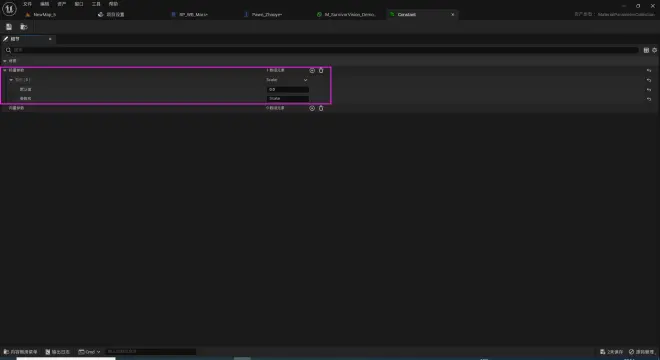Click the Browse to asset toolbar icon

pos(24,27)
